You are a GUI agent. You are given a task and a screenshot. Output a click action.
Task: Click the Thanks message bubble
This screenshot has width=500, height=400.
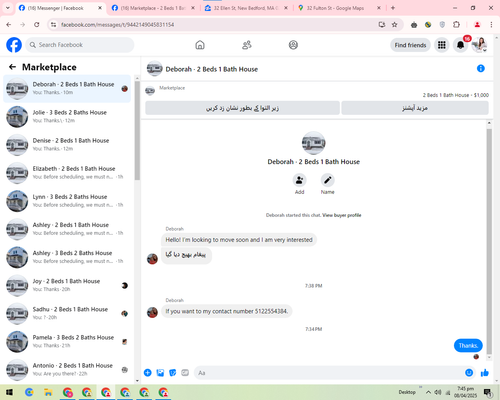[468, 346]
